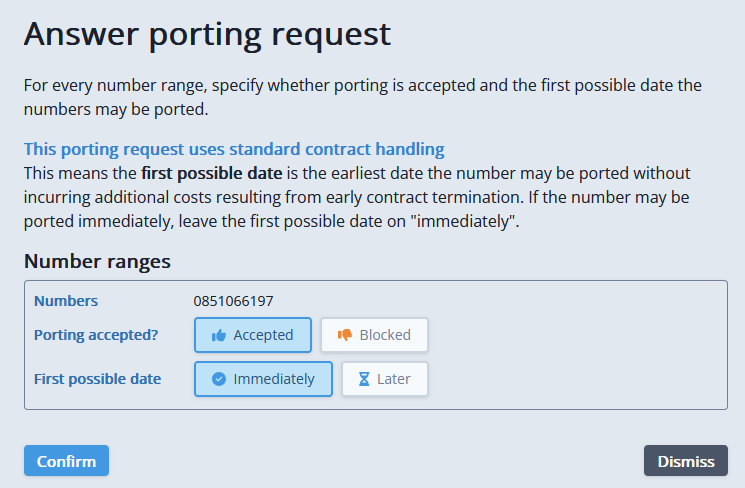Click the bold first possible date text
The height and width of the screenshot is (488, 745).
(212, 173)
